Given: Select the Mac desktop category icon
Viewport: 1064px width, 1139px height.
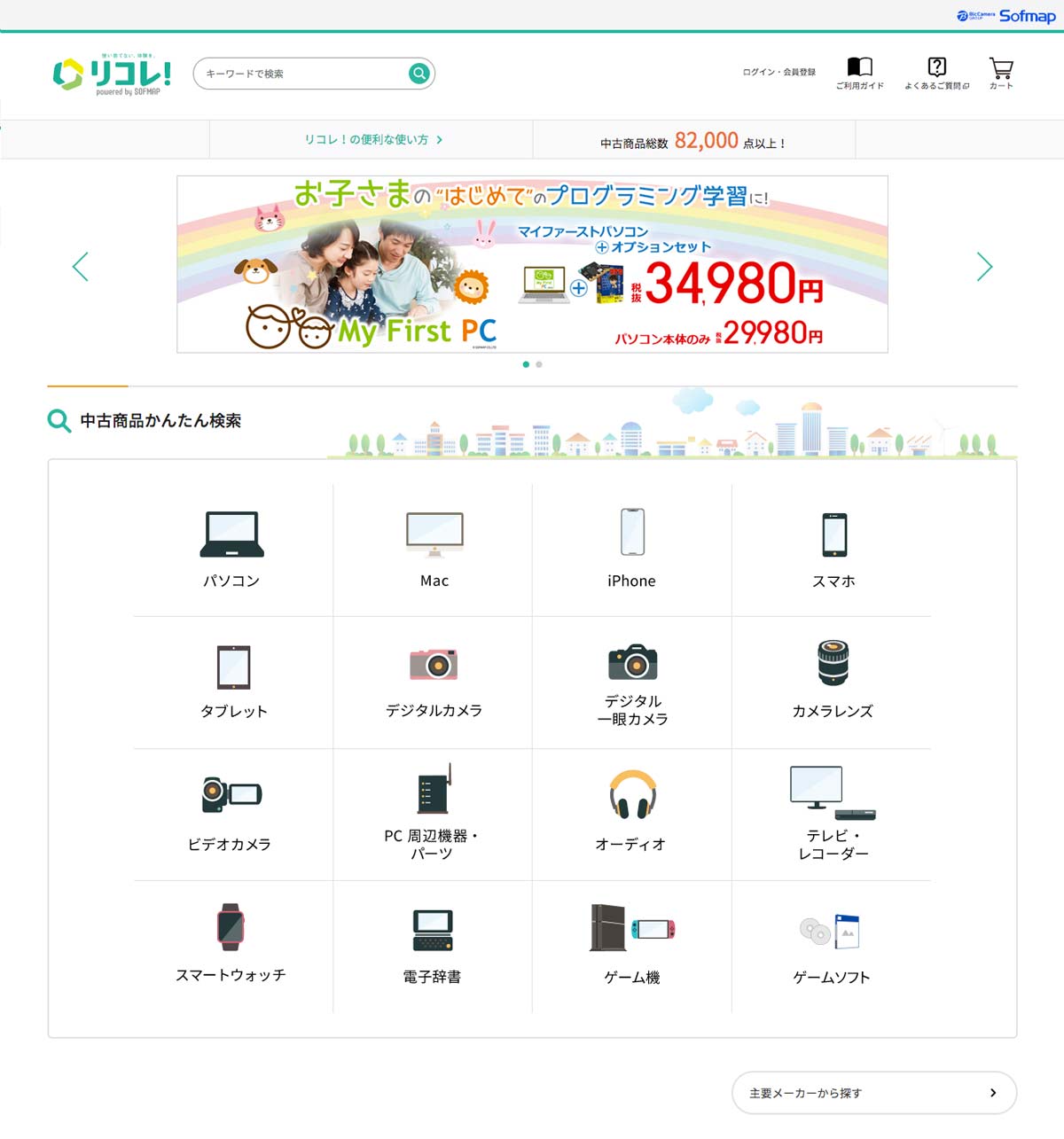Looking at the screenshot, I should click(434, 534).
